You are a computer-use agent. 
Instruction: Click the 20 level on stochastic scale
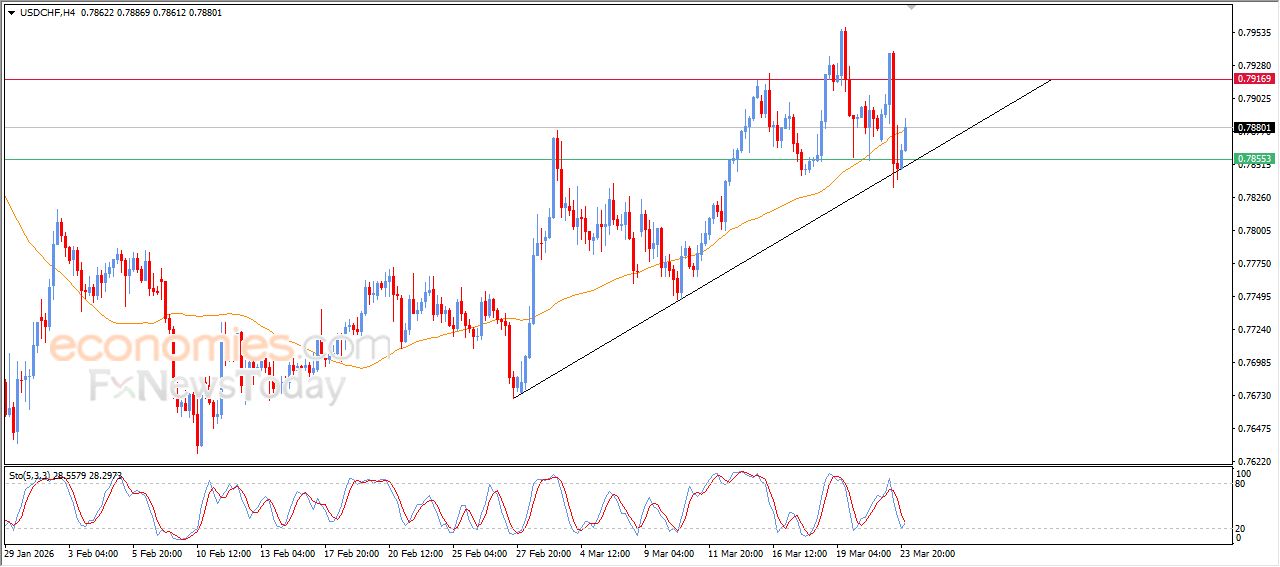pos(1242,527)
